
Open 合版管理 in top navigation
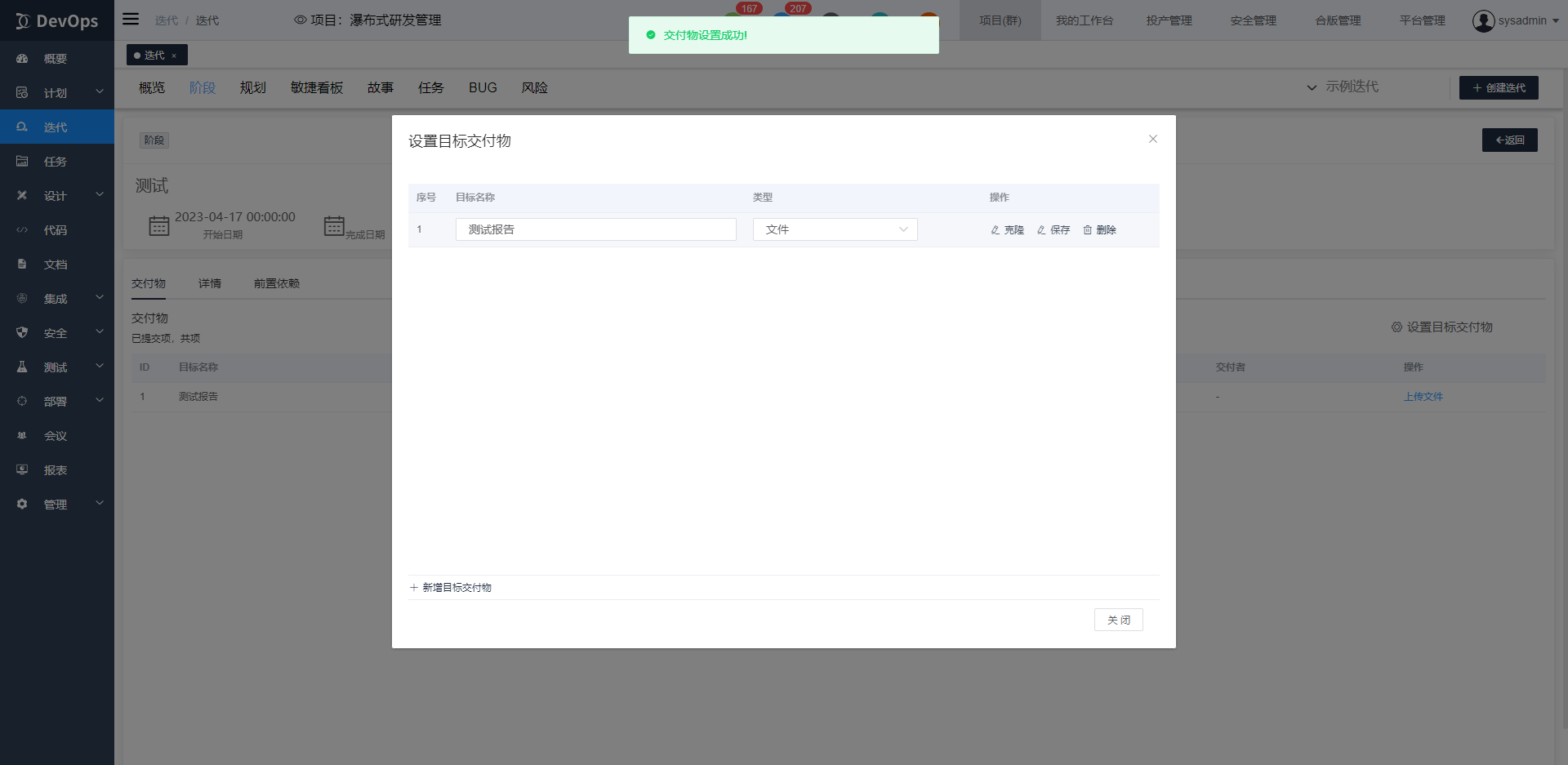coord(1339,20)
